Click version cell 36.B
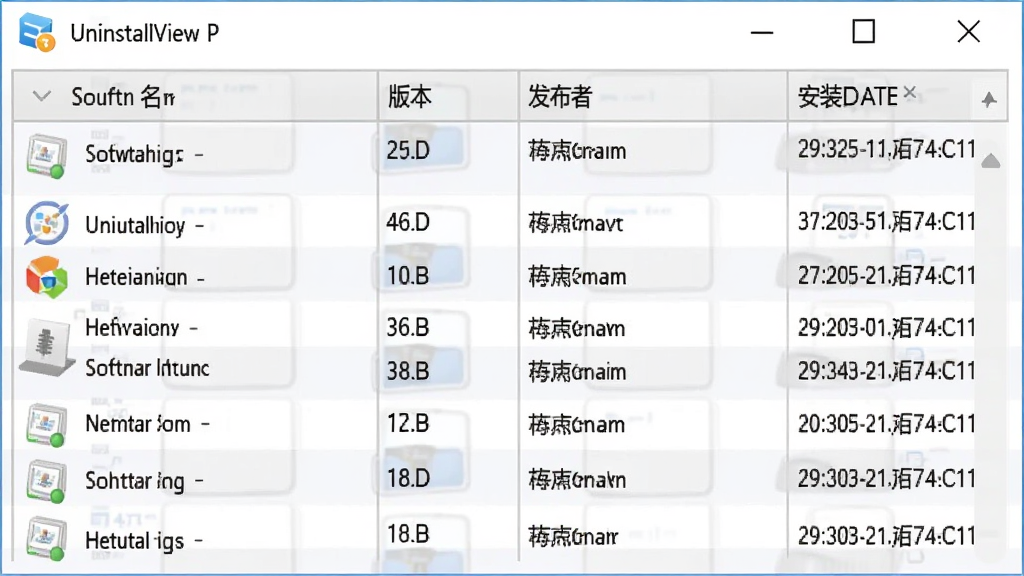The image size is (1024, 576). (408, 327)
